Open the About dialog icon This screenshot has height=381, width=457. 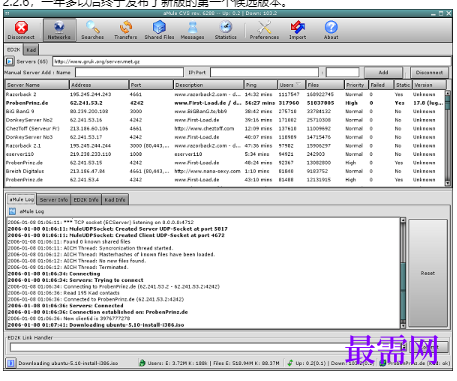331,30
